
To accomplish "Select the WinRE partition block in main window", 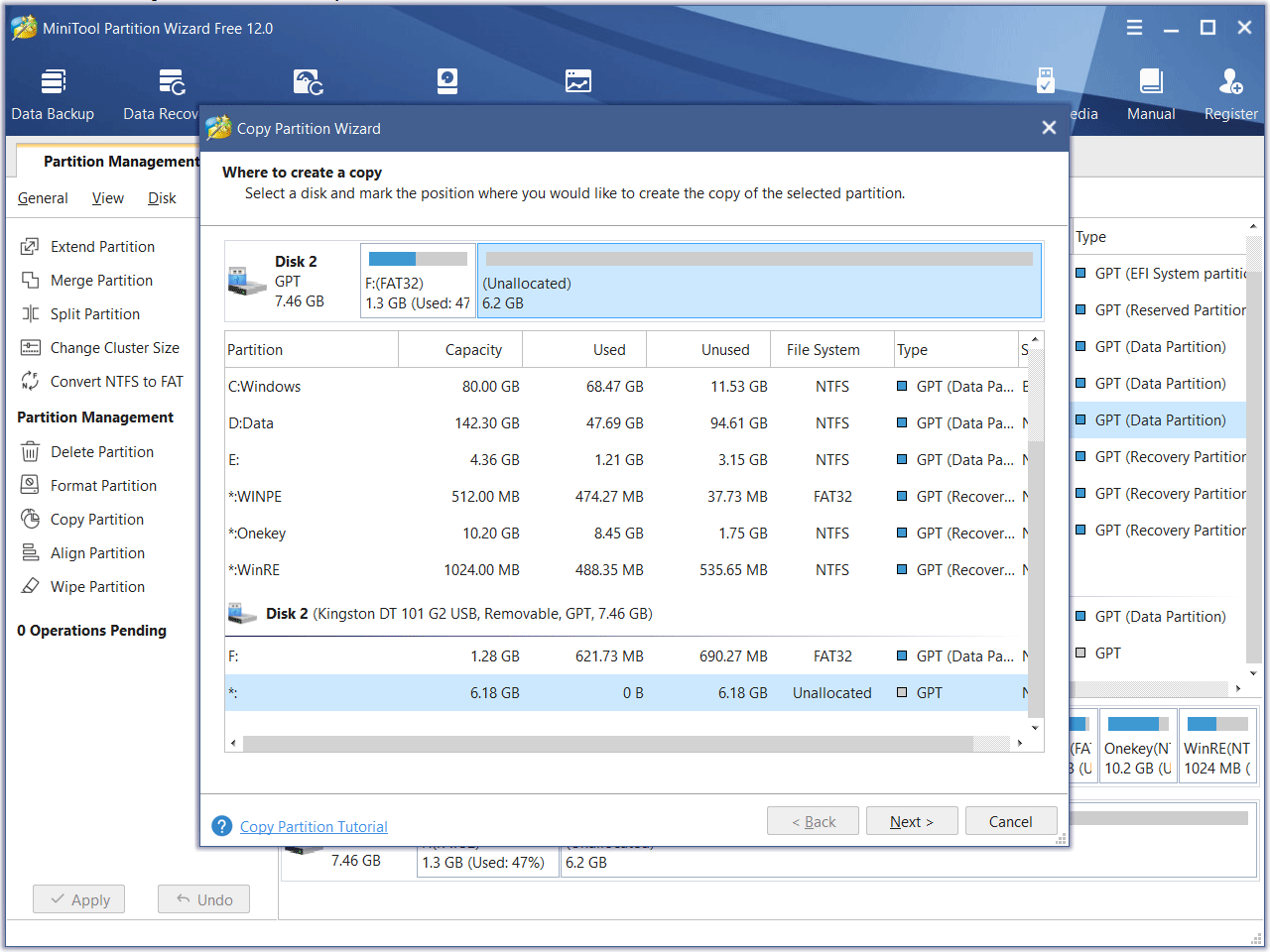I will click(x=1218, y=746).
